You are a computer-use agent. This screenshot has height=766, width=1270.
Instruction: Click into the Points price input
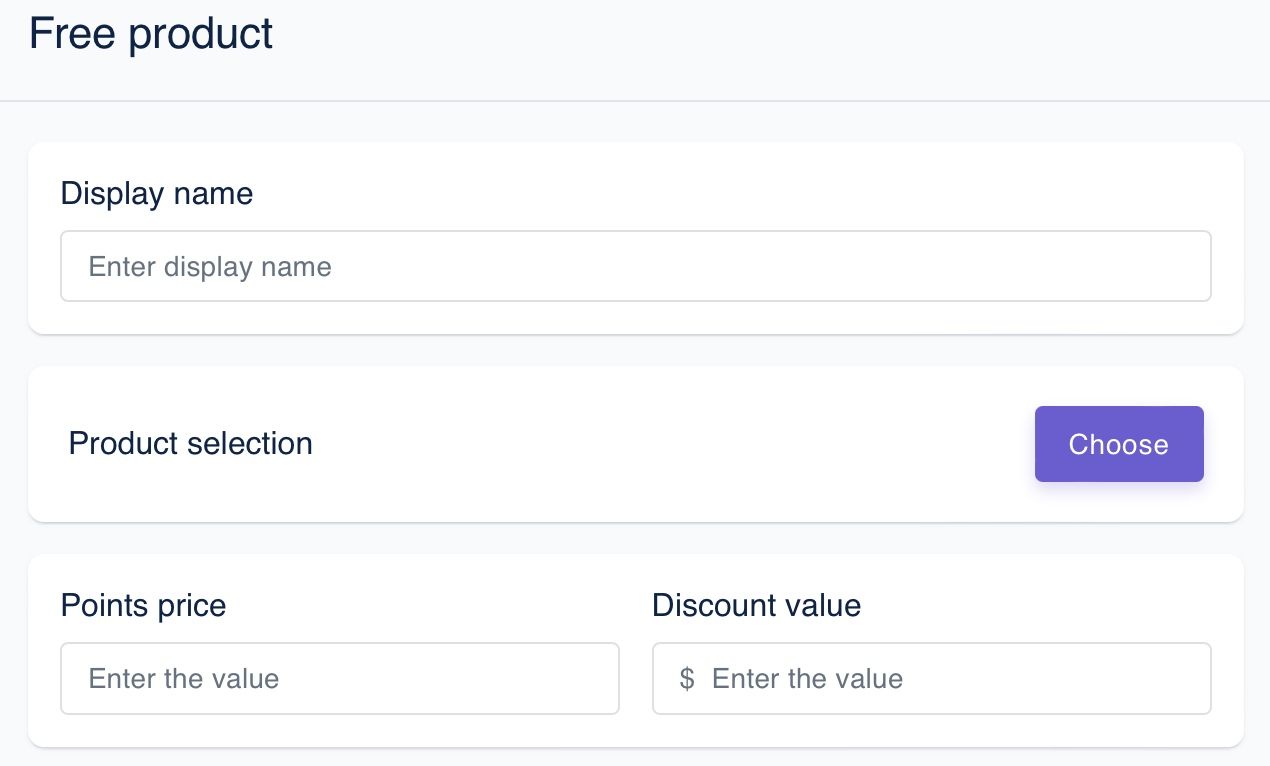[x=340, y=679]
